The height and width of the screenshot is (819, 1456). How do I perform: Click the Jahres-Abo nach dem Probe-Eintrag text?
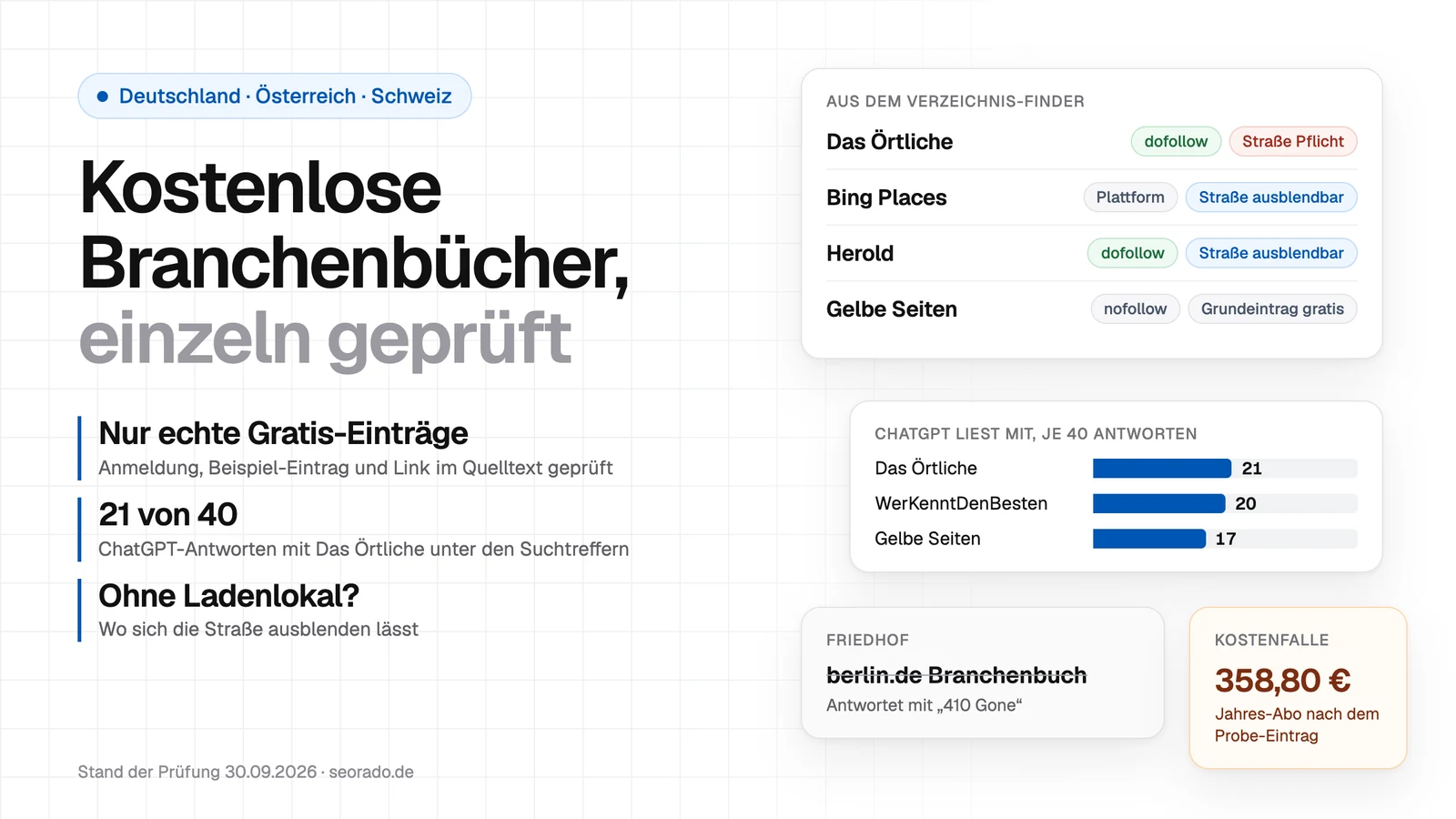[1297, 725]
